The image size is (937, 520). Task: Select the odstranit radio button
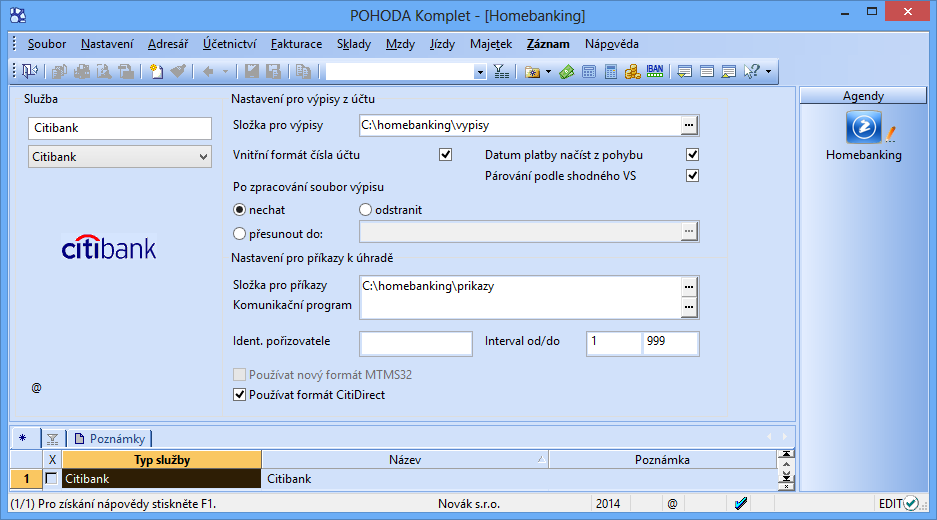[x=366, y=210]
